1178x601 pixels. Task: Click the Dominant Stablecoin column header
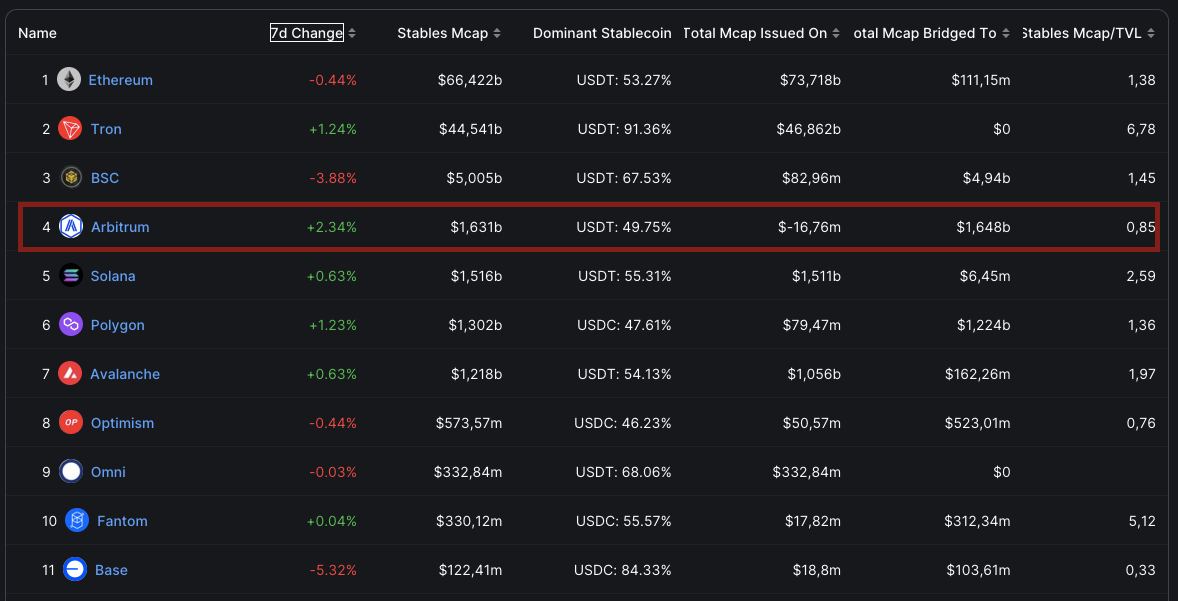click(x=603, y=33)
